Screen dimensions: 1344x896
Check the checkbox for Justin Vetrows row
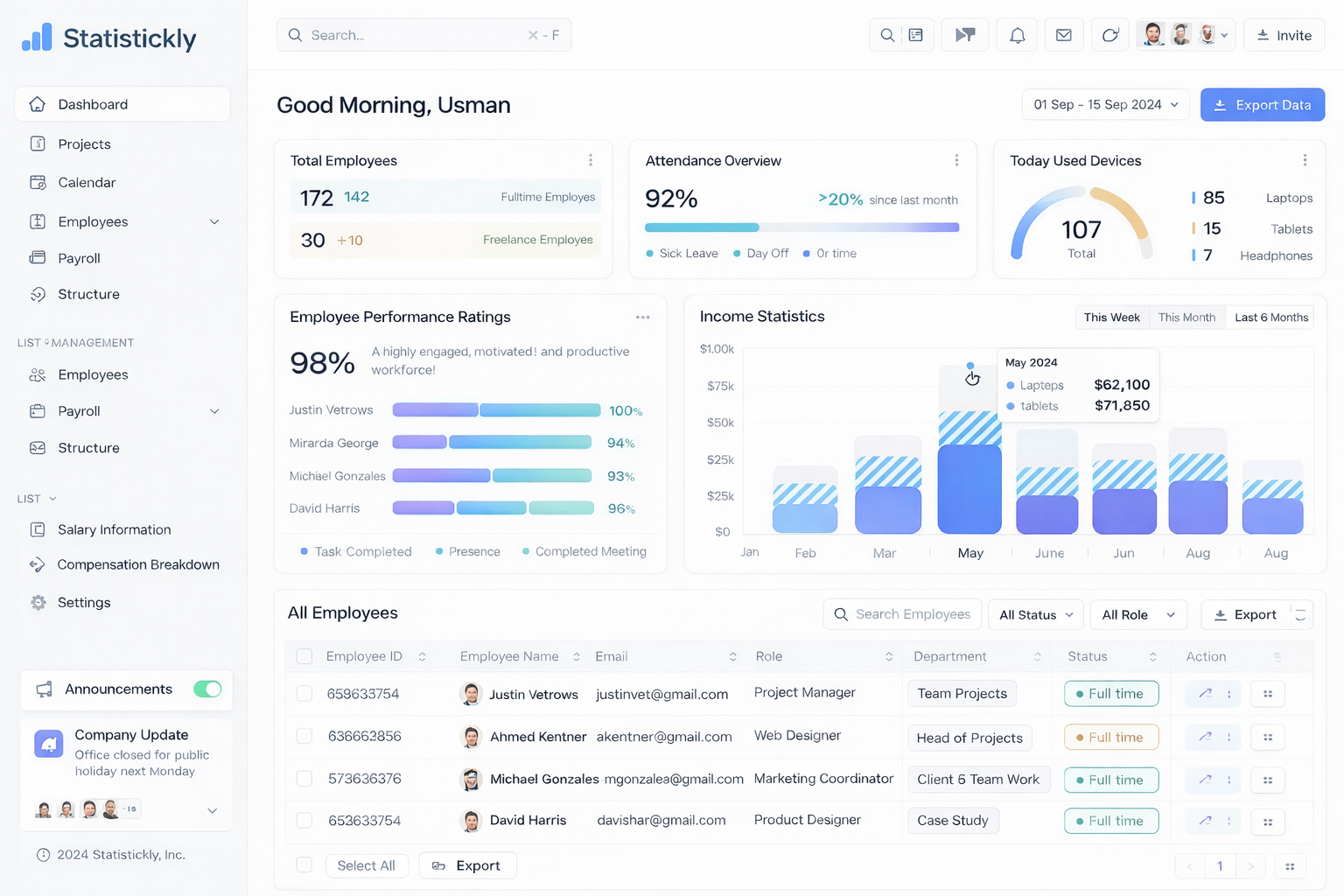[x=304, y=693]
